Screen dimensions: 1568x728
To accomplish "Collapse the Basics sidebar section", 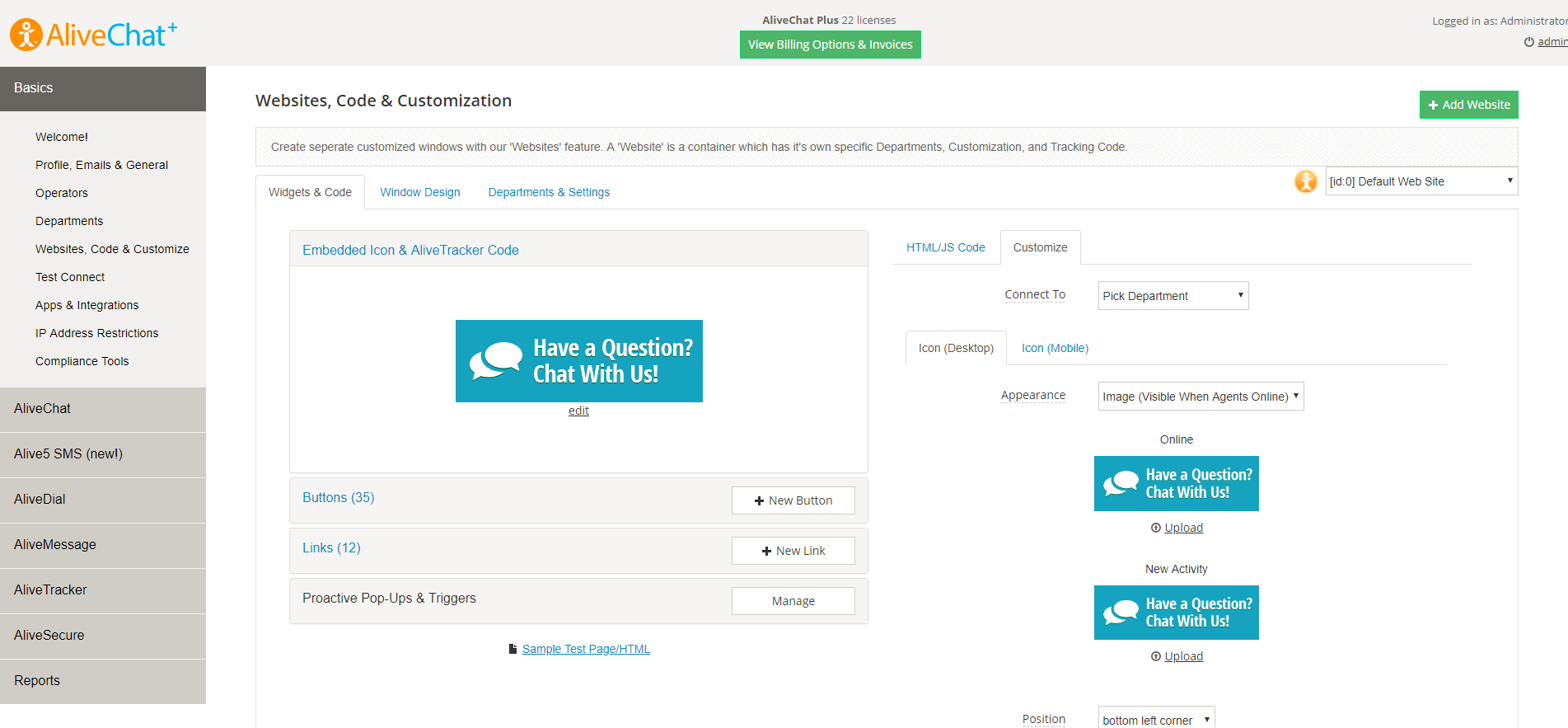I will [103, 89].
